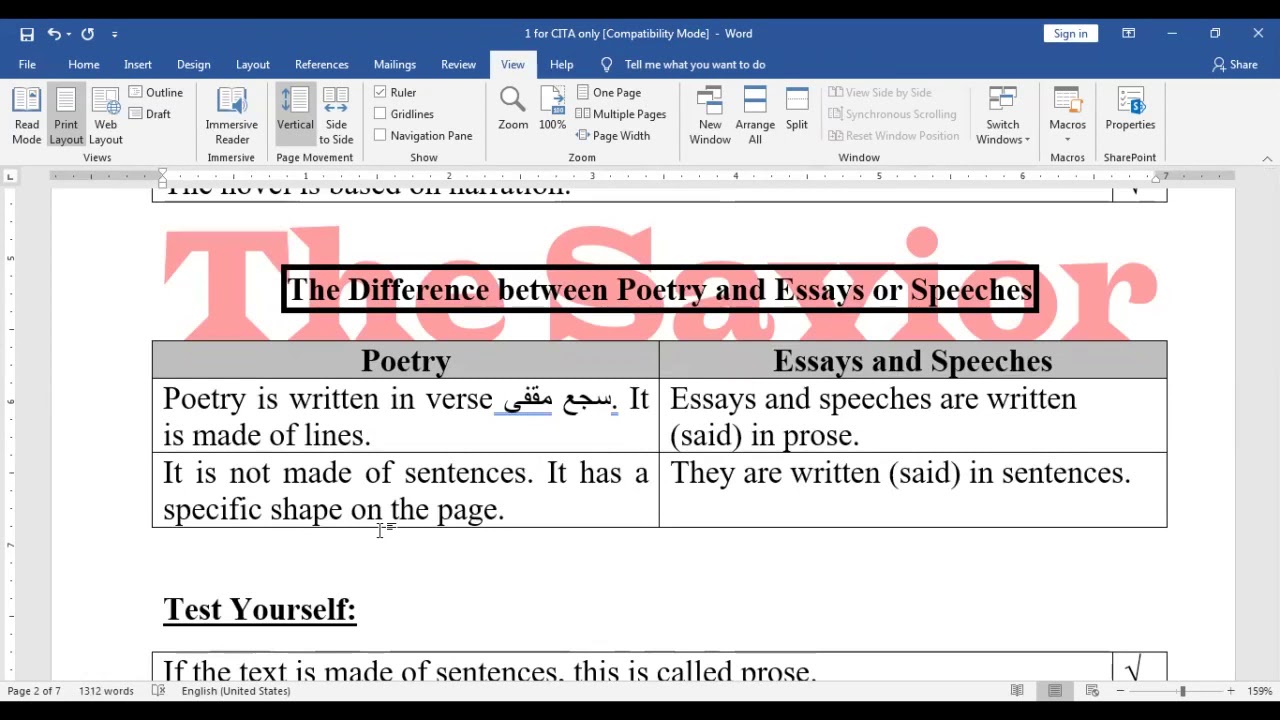
Task: Open SharePoint Properties
Action: (1130, 110)
